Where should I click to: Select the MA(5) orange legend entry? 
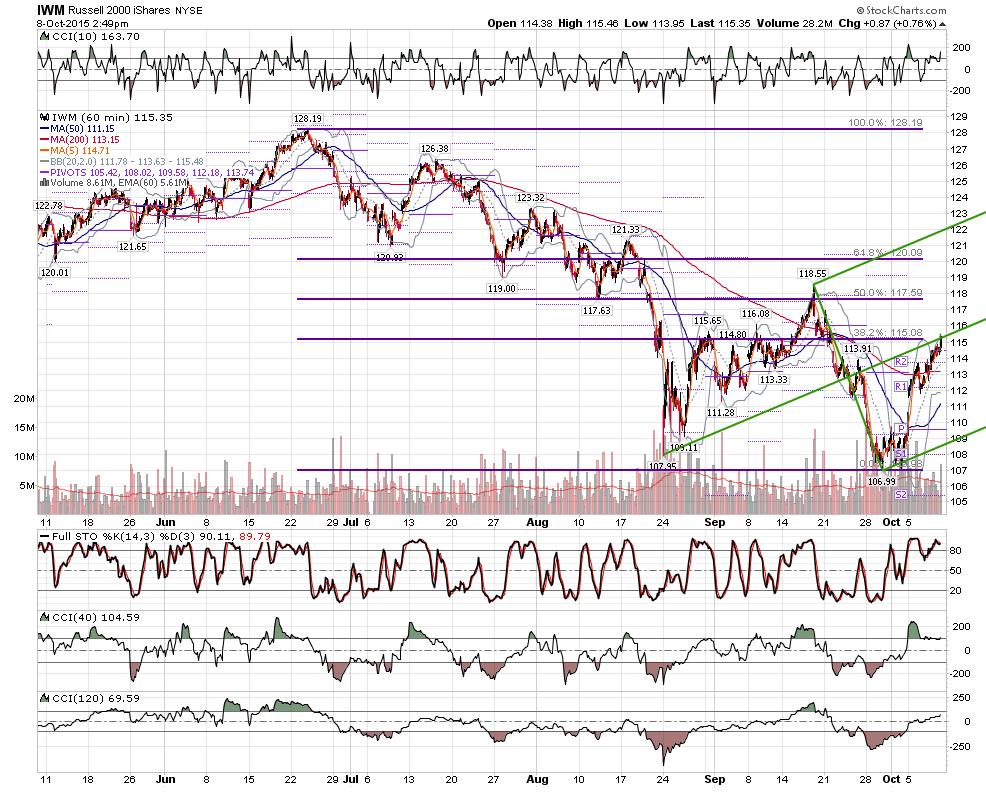[74, 150]
